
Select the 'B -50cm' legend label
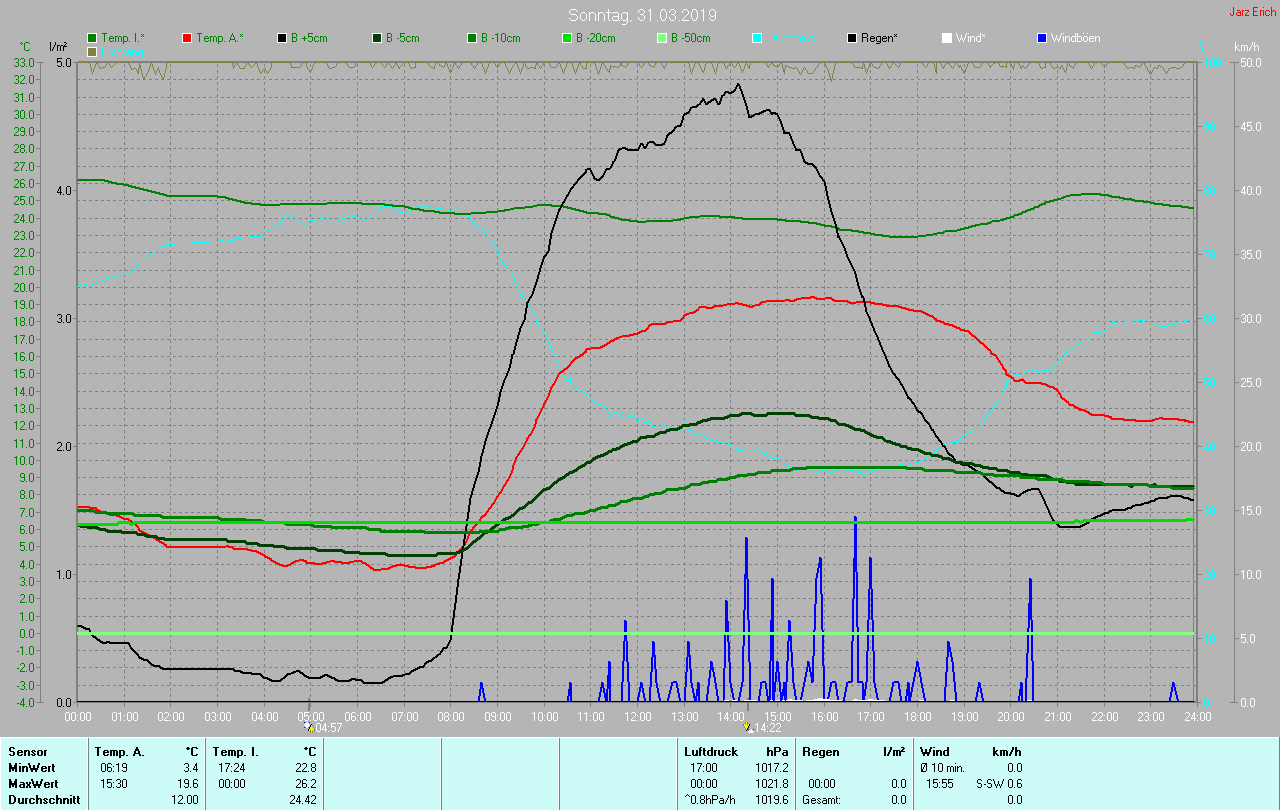691,38
